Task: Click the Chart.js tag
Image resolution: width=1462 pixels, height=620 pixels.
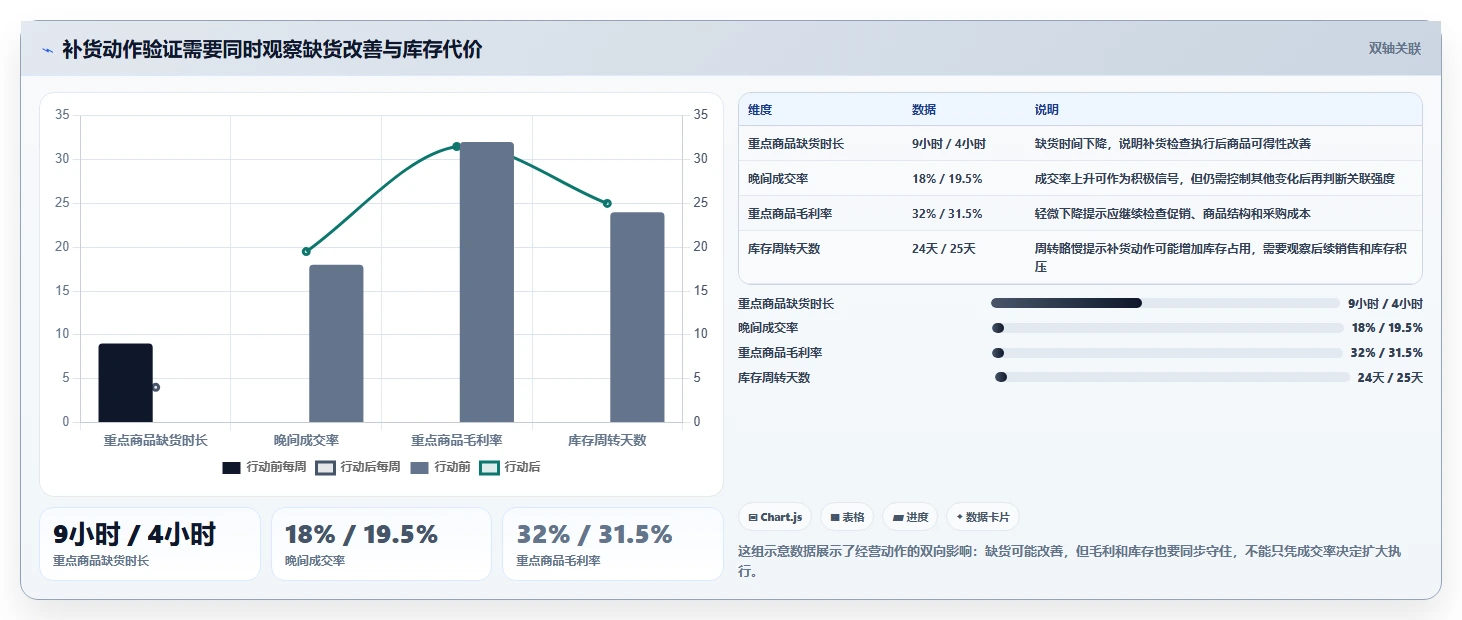Action: pyautogui.click(x=775, y=517)
